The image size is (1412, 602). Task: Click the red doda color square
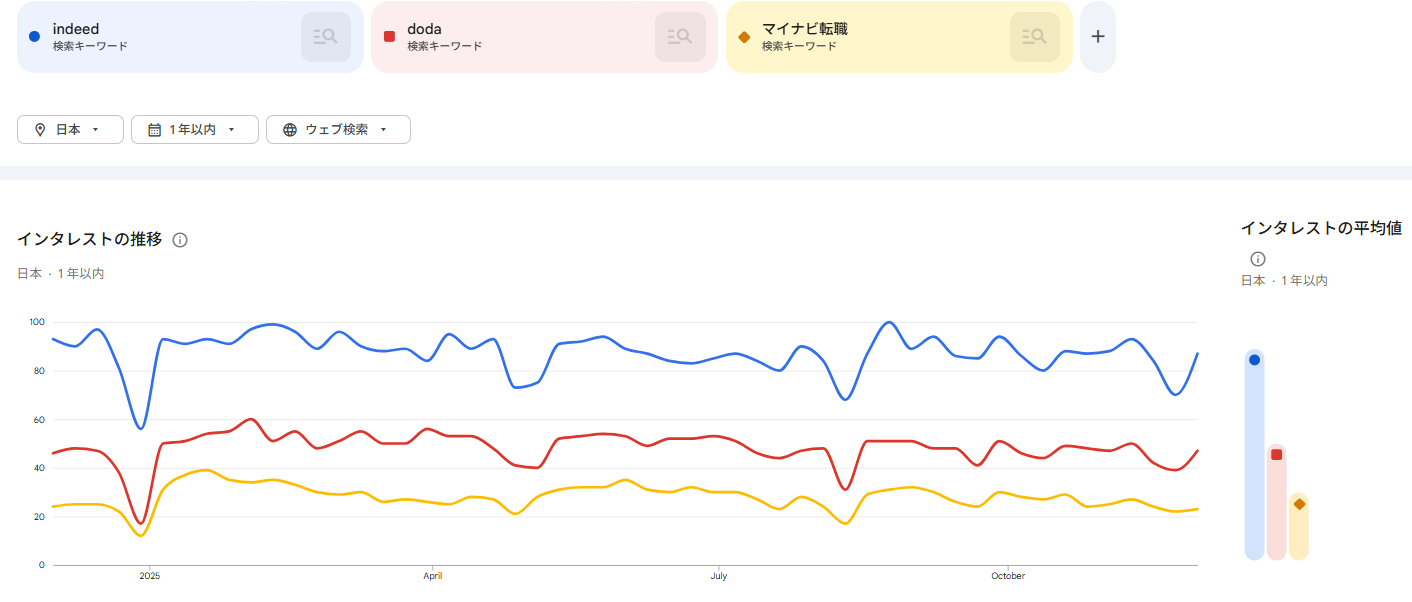coord(389,37)
